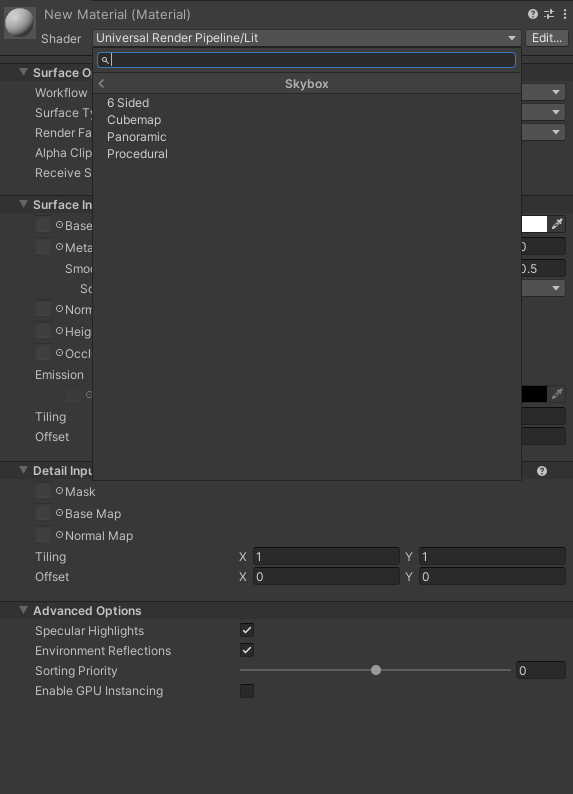
Task: Pick base color with the eyedropper icon
Action: [557, 224]
